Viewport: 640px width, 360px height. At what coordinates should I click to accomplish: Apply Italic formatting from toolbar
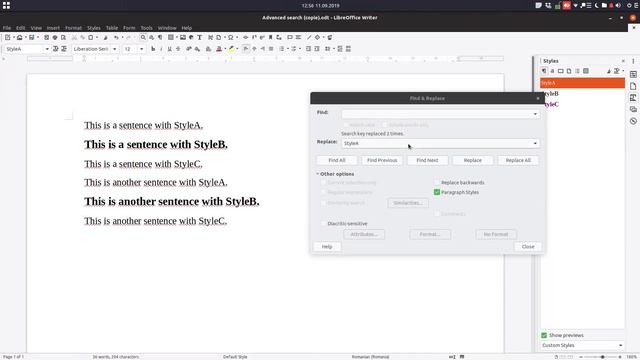click(x=161, y=49)
